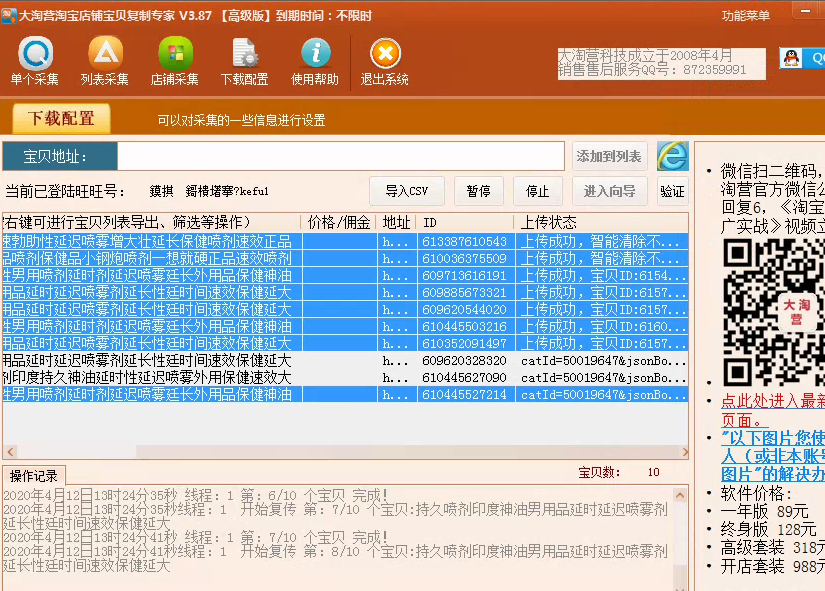Screen dimensions: 825x591
Task: Click the log line 6/10 个宝贝 完成
Action: pos(195,495)
